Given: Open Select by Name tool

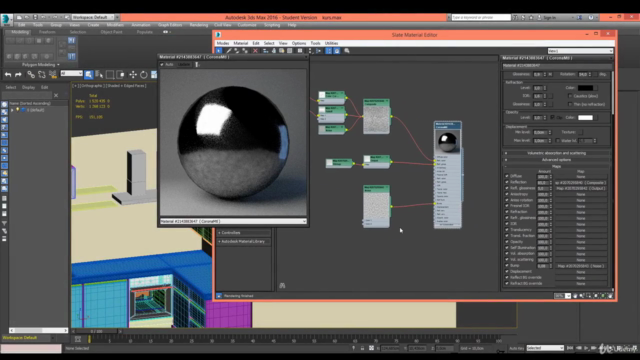Looking at the screenshot, I should coord(99,75).
